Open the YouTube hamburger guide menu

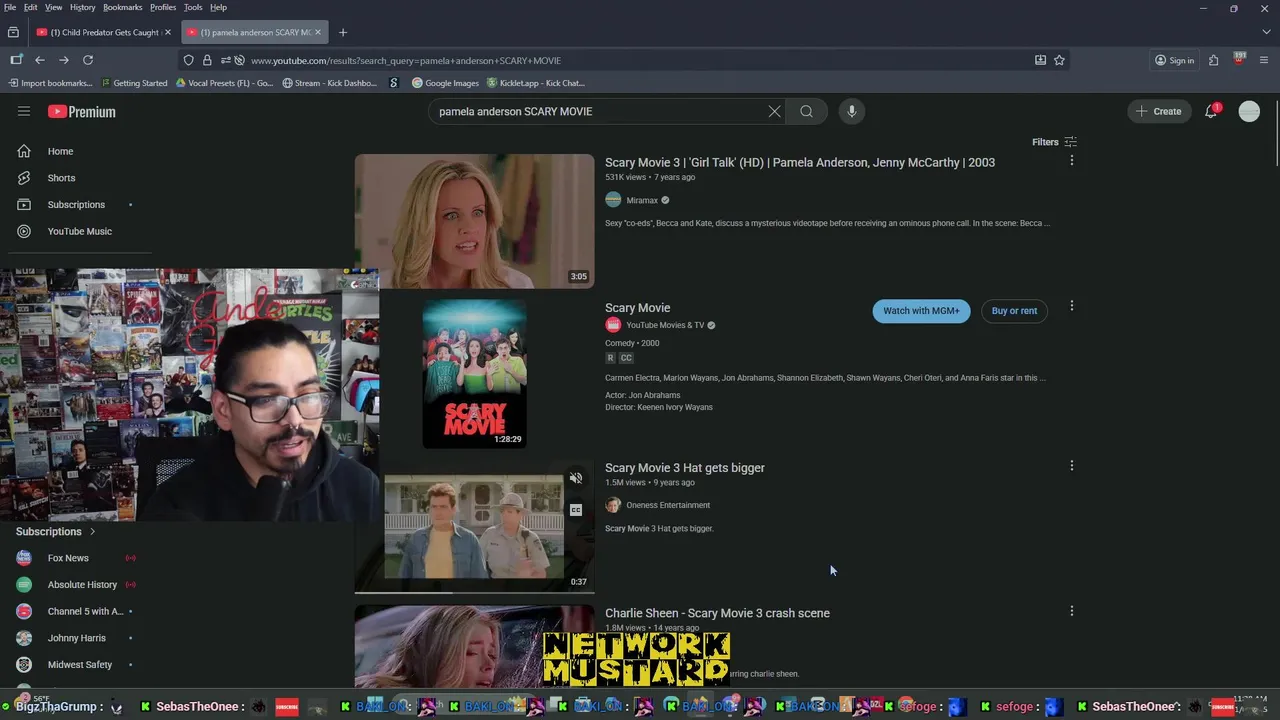(24, 111)
